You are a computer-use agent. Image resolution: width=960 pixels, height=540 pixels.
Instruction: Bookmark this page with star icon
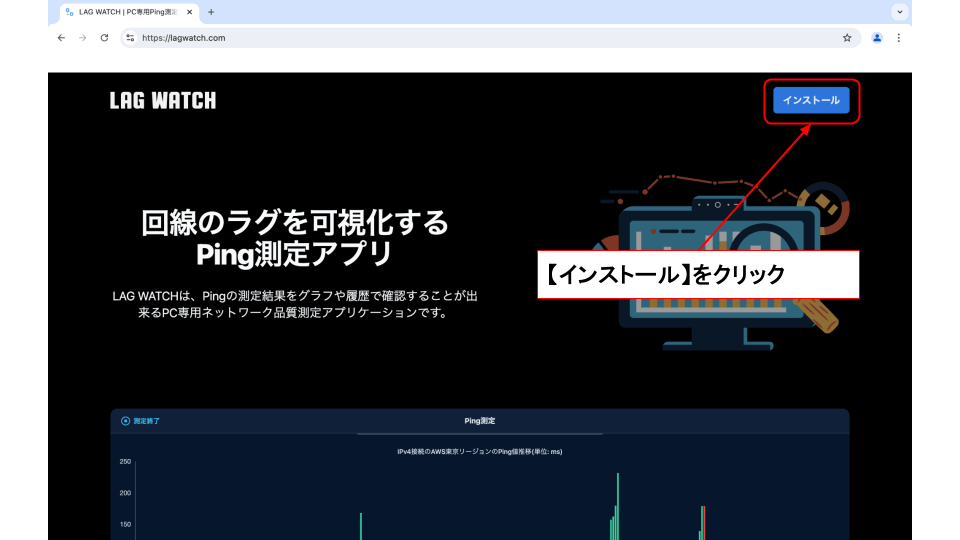(847, 38)
